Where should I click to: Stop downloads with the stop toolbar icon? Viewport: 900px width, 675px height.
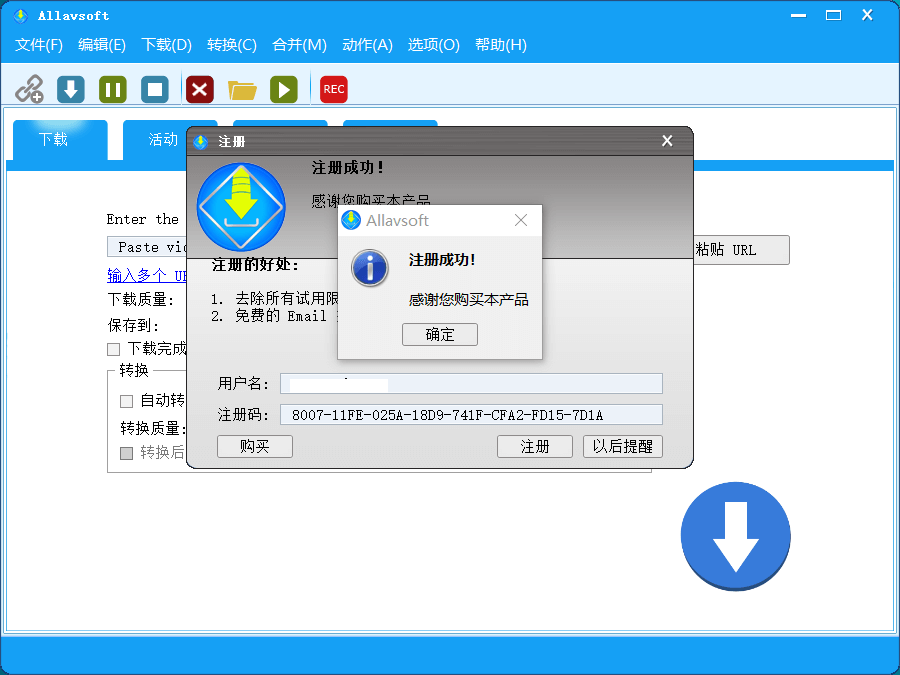(x=155, y=89)
